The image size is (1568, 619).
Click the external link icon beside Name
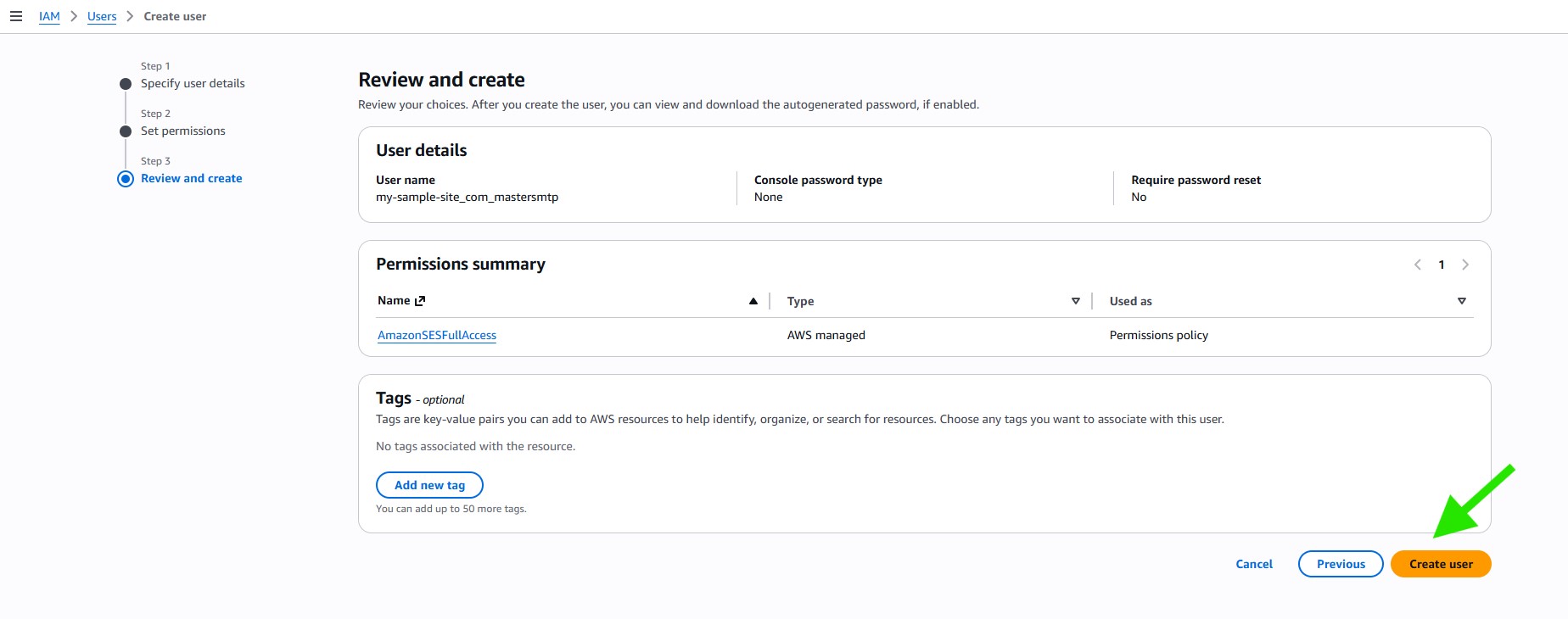click(420, 301)
